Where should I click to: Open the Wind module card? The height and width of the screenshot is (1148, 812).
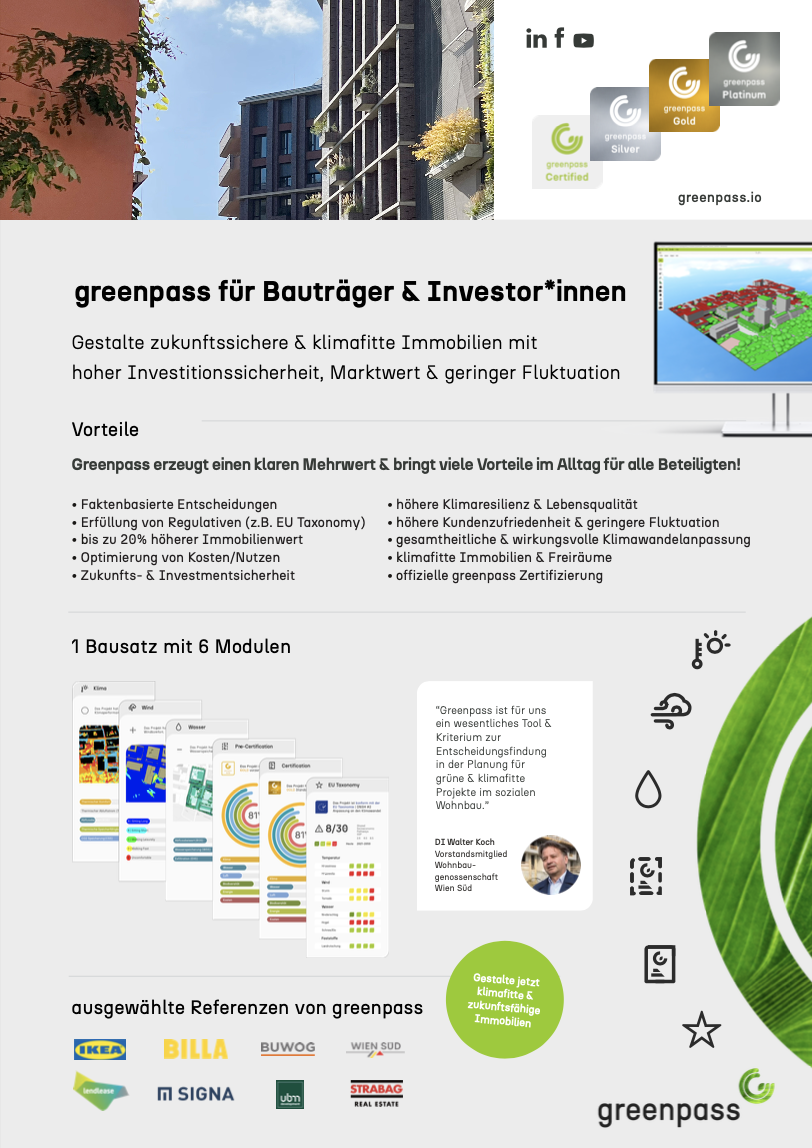(143, 790)
